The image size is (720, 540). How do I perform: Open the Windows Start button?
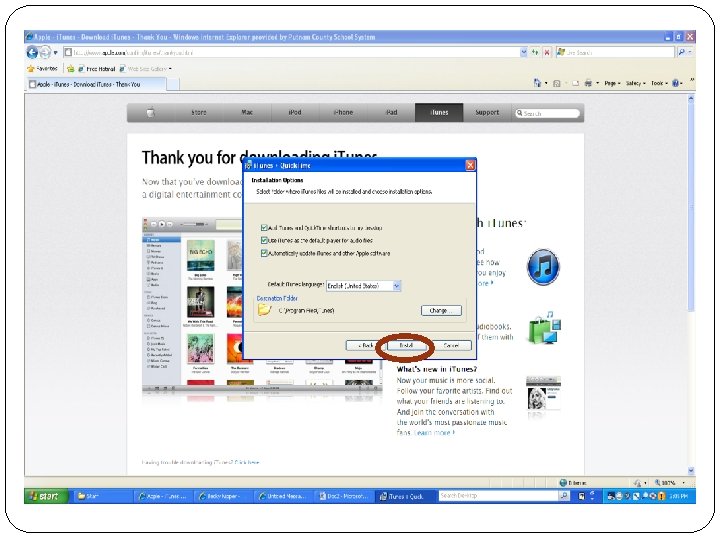pyautogui.click(x=46, y=496)
